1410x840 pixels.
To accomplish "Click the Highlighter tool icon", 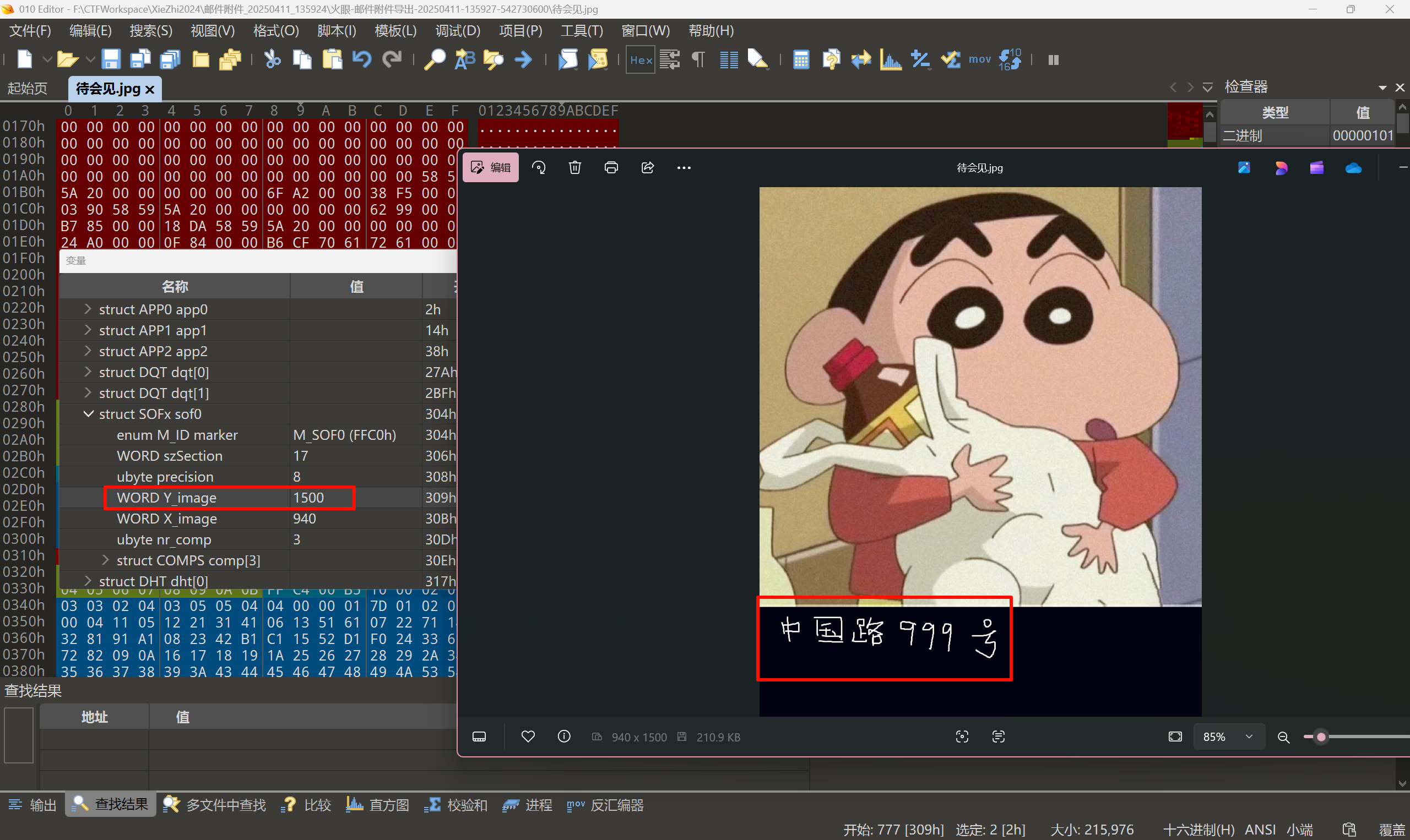I will pos(758,59).
